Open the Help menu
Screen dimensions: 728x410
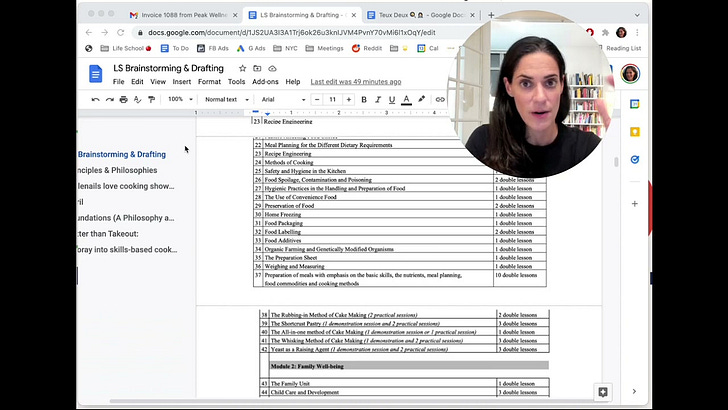click(292, 82)
